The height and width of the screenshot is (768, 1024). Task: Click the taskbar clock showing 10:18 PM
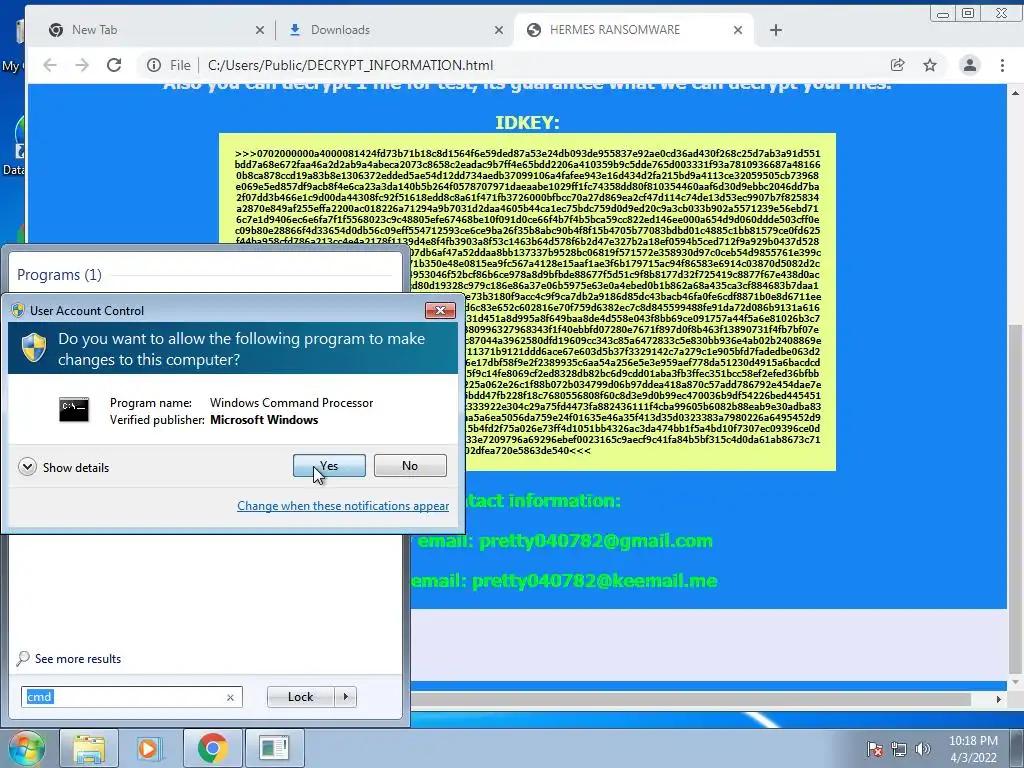973,749
